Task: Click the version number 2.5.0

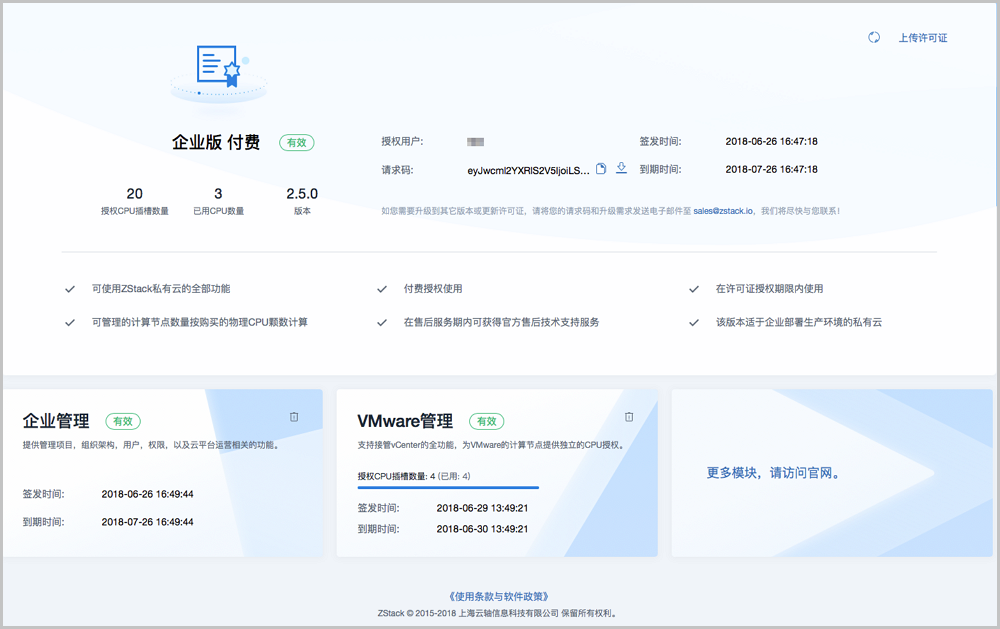Action: 302,194
